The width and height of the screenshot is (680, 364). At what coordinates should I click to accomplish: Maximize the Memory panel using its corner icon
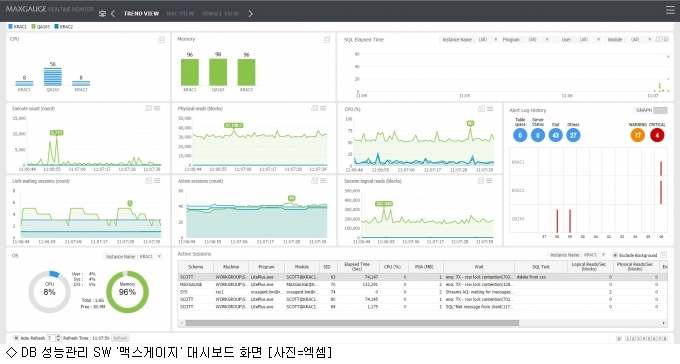tap(327, 39)
